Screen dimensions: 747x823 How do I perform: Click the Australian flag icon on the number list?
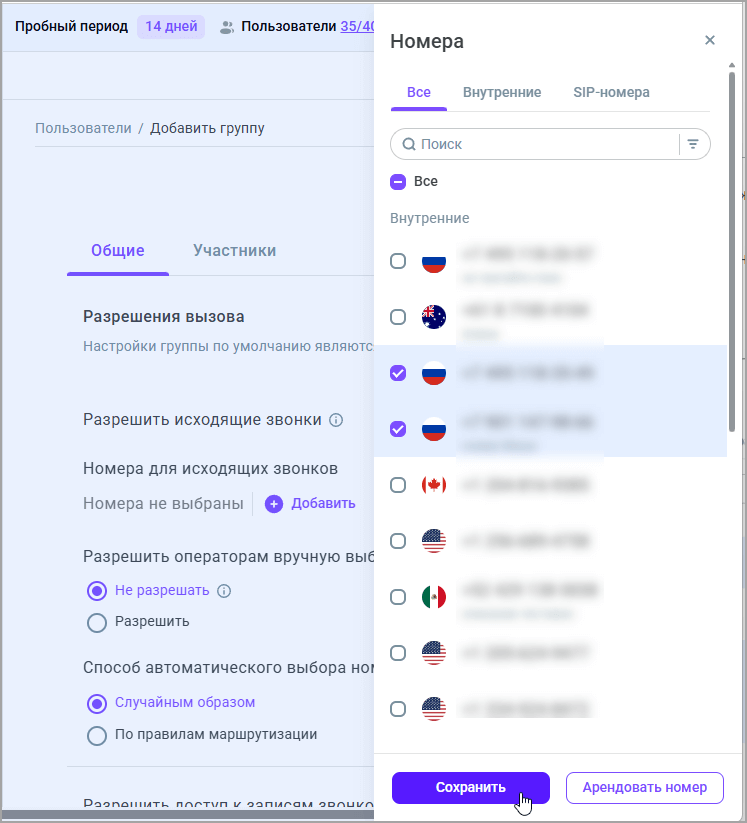point(433,317)
